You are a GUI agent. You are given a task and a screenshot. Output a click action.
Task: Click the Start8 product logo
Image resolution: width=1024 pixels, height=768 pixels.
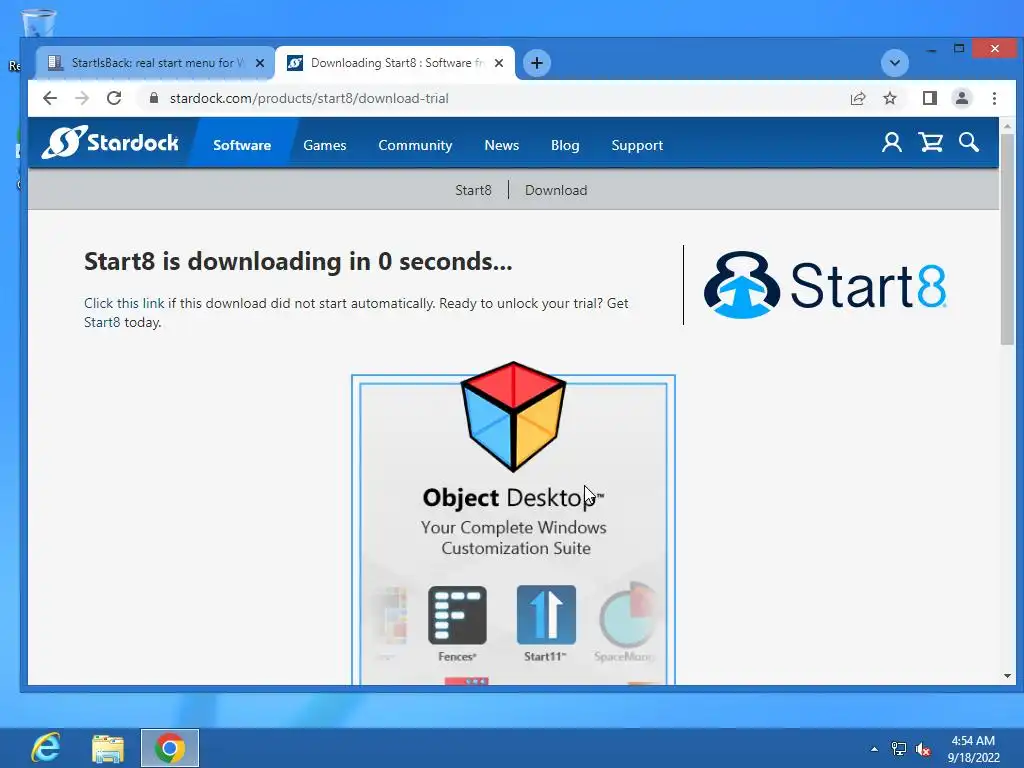(825, 285)
